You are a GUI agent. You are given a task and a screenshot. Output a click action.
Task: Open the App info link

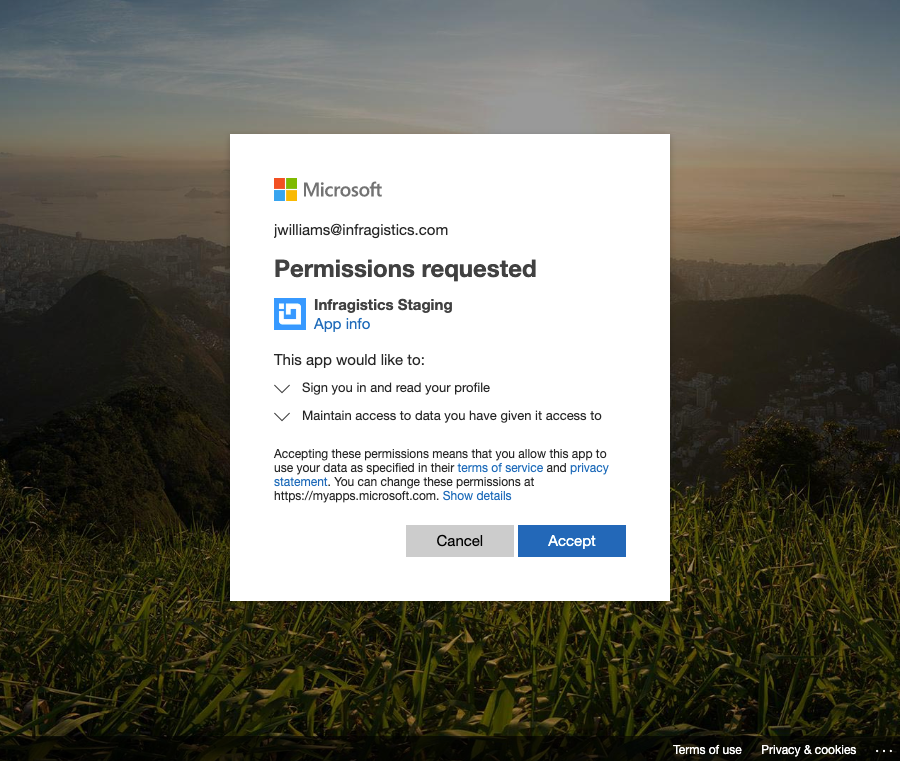pyautogui.click(x=342, y=324)
